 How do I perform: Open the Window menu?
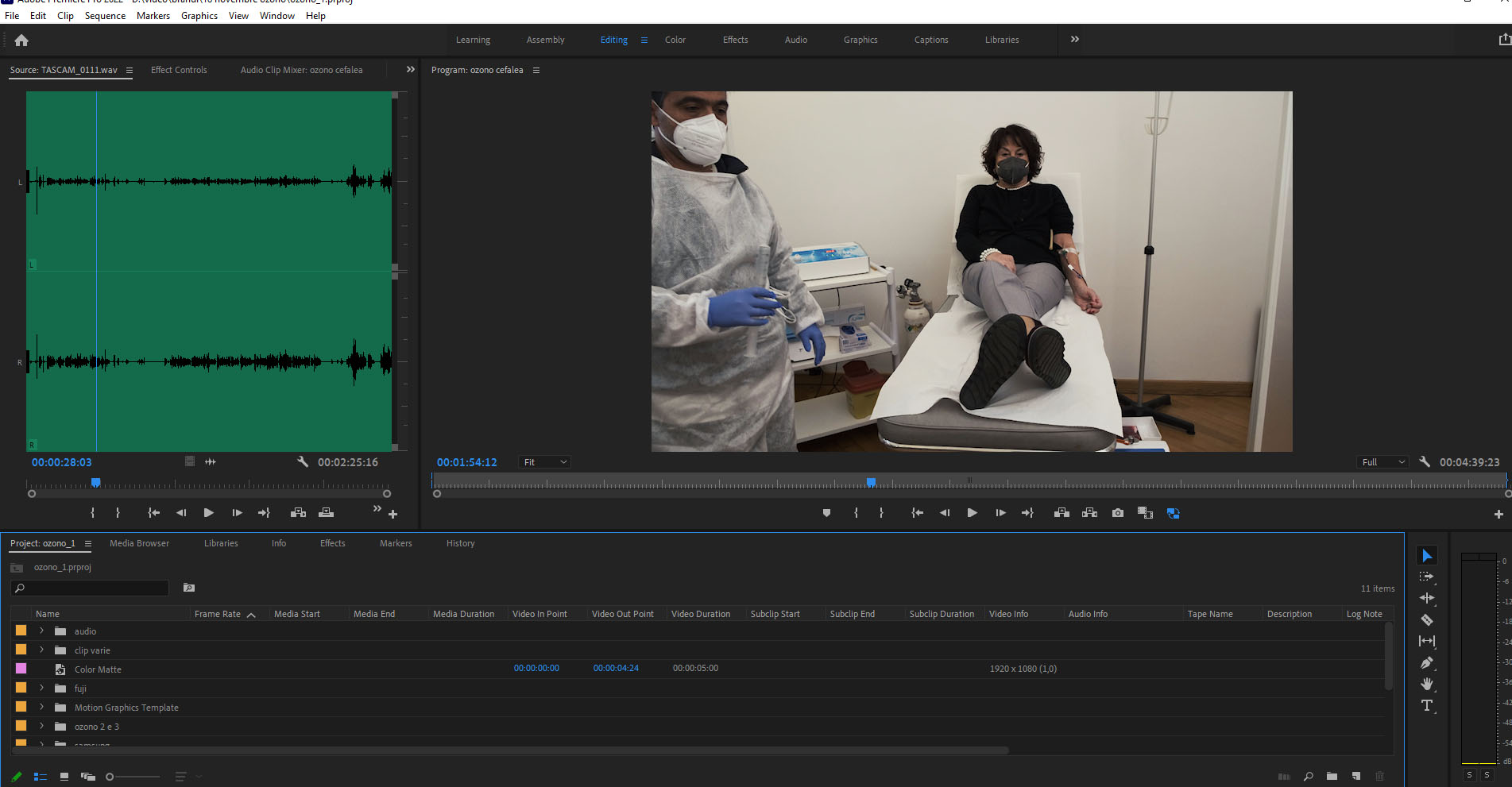[x=276, y=15]
